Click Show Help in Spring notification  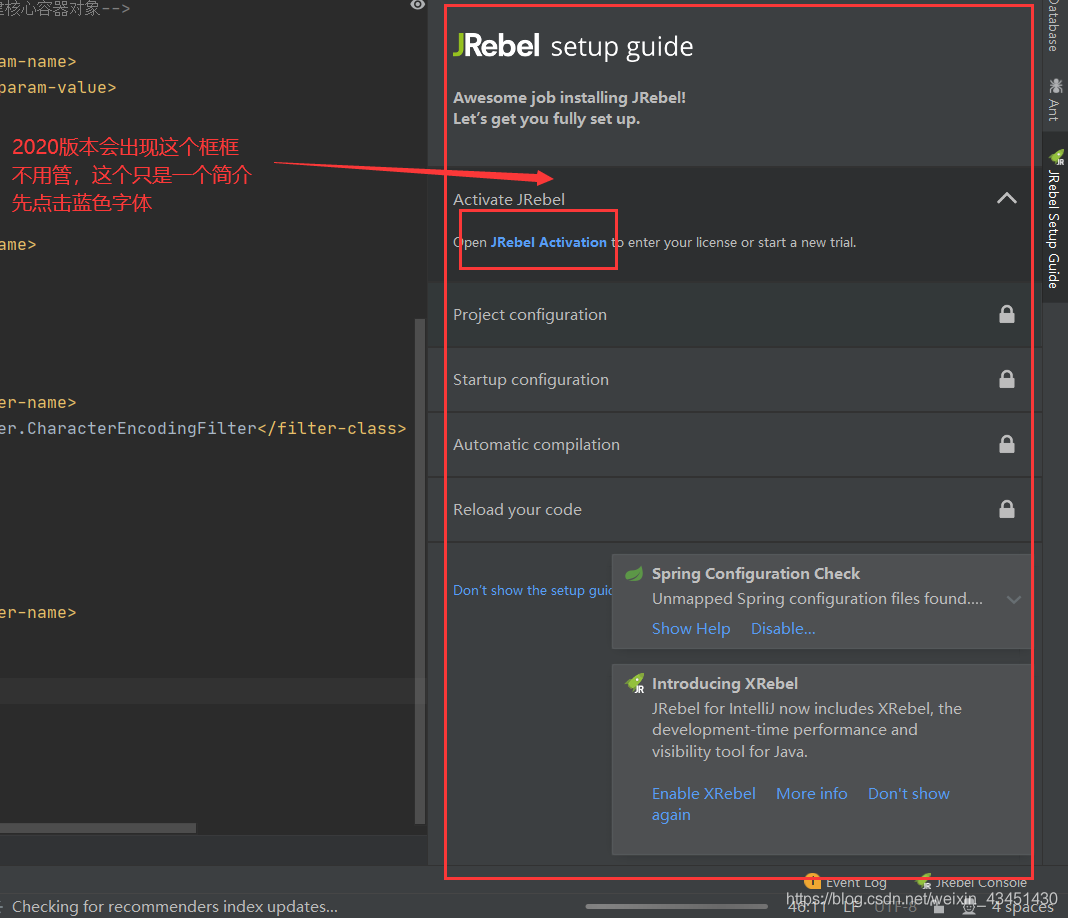[x=690, y=628]
